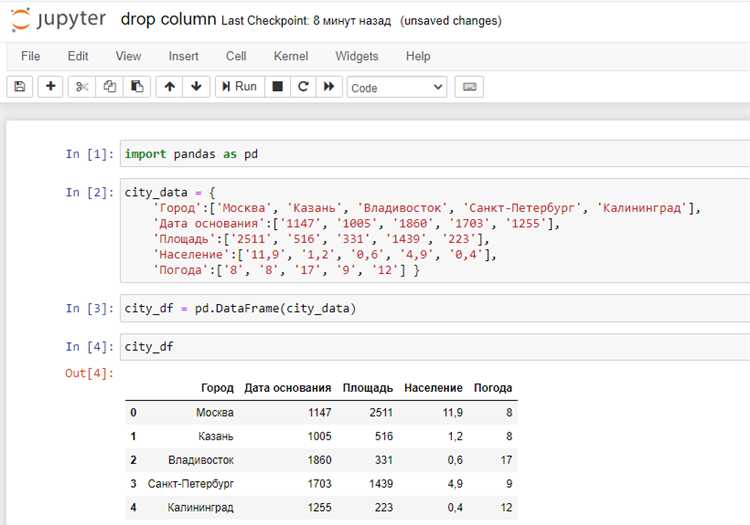Click the 4,9 population cell
The height and width of the screenshot is (525, 750).
click(455, 484)
